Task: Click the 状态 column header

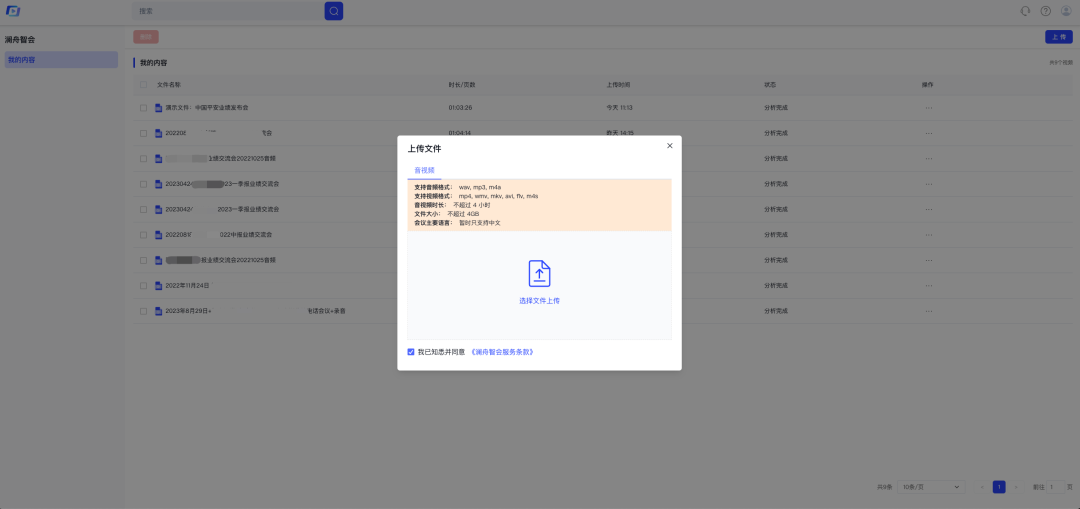Action: 770,85
